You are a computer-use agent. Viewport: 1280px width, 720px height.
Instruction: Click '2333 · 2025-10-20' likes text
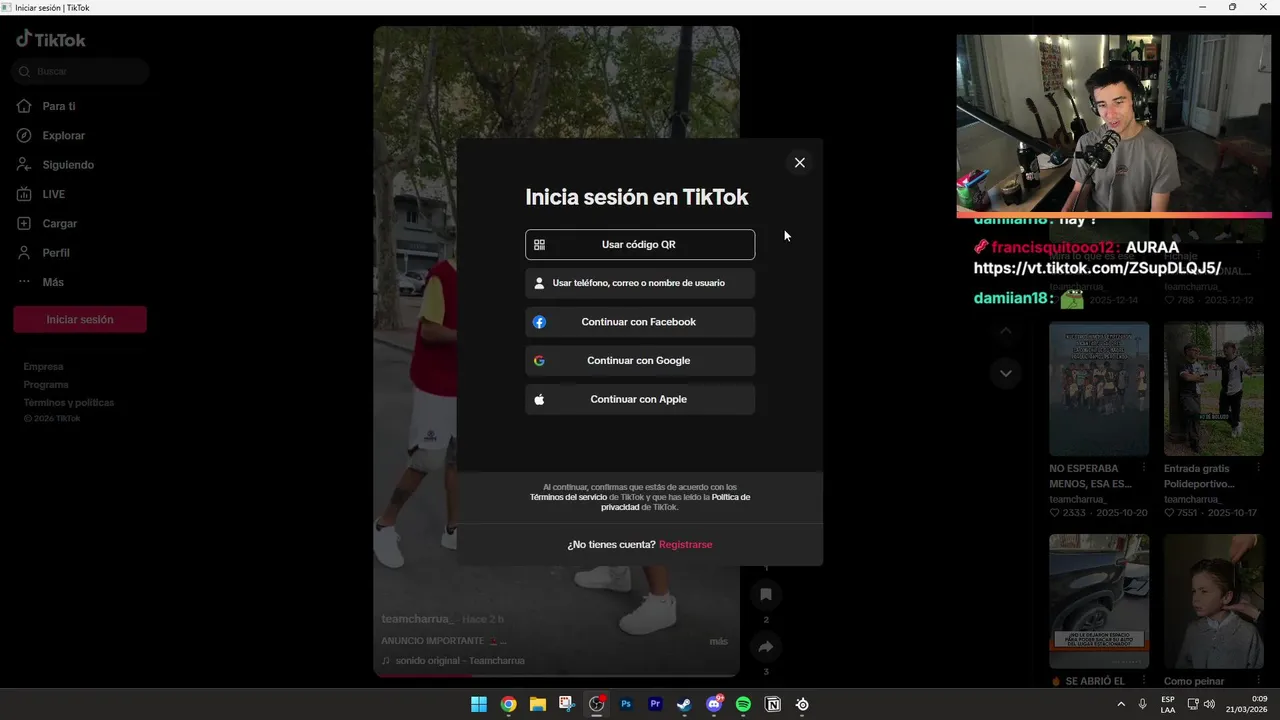pos(1098,513)
